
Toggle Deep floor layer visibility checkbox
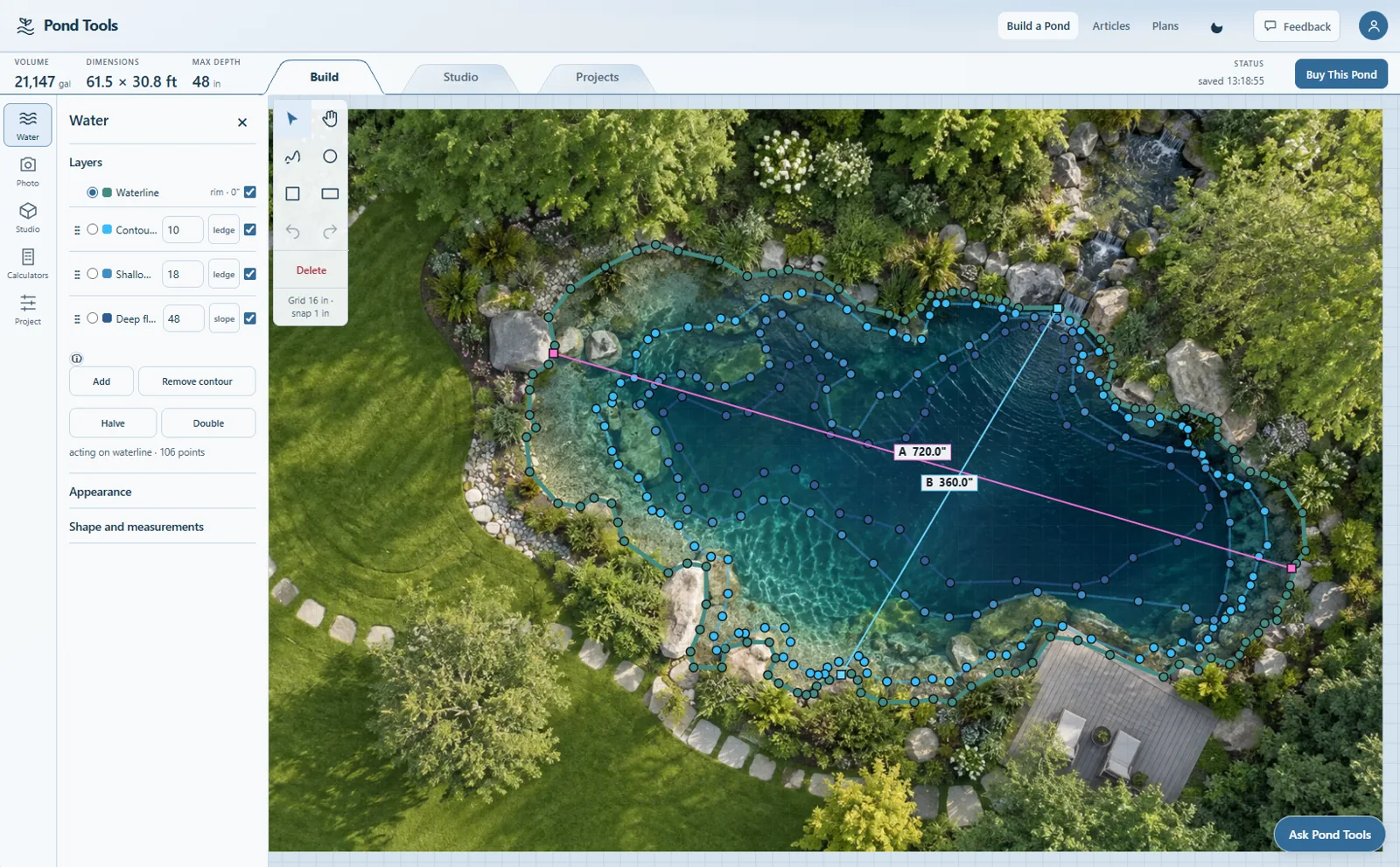click(250, 318)
